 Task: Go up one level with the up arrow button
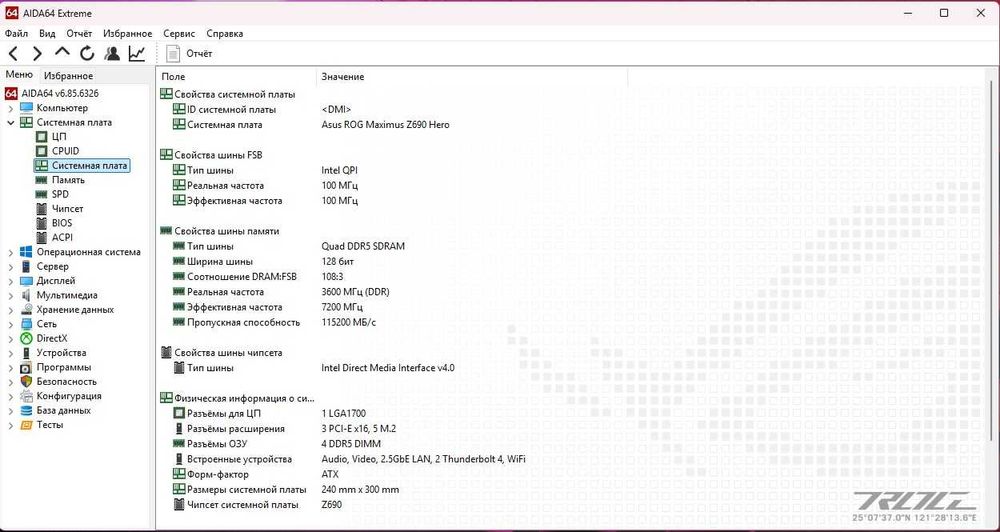click(62, 54)
